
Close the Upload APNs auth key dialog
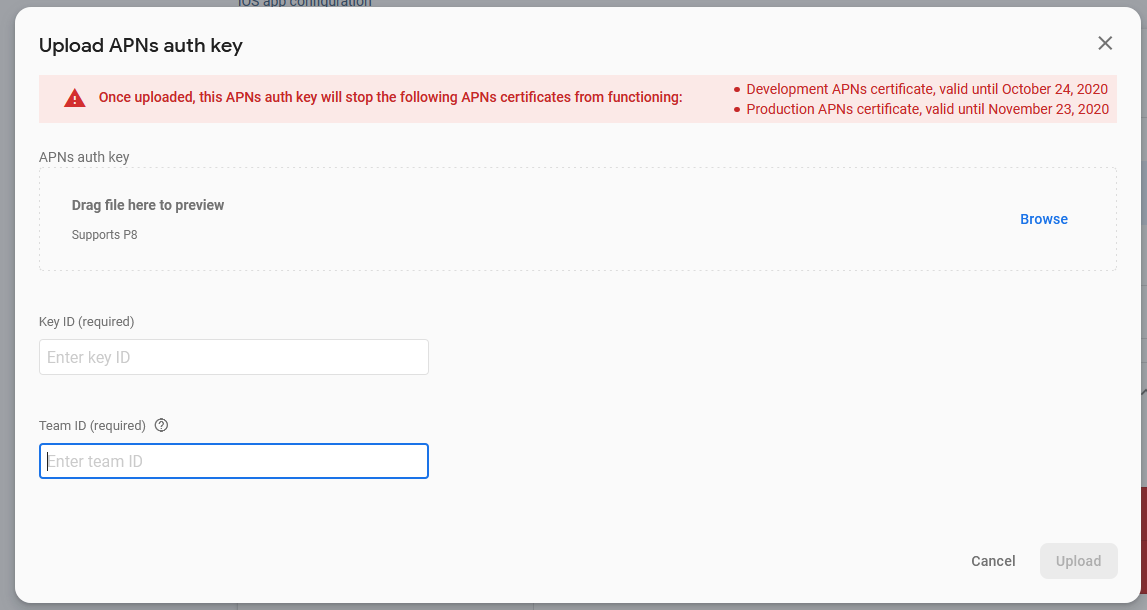(1105, 43)
